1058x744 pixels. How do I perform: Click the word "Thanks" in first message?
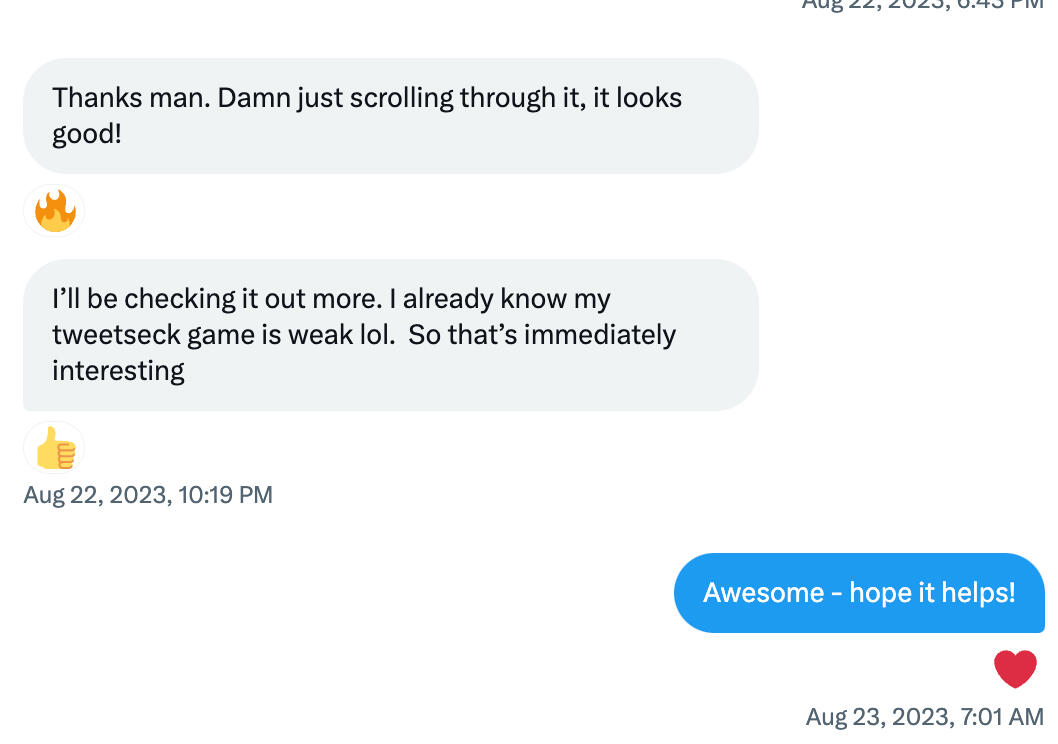(97, 98)
